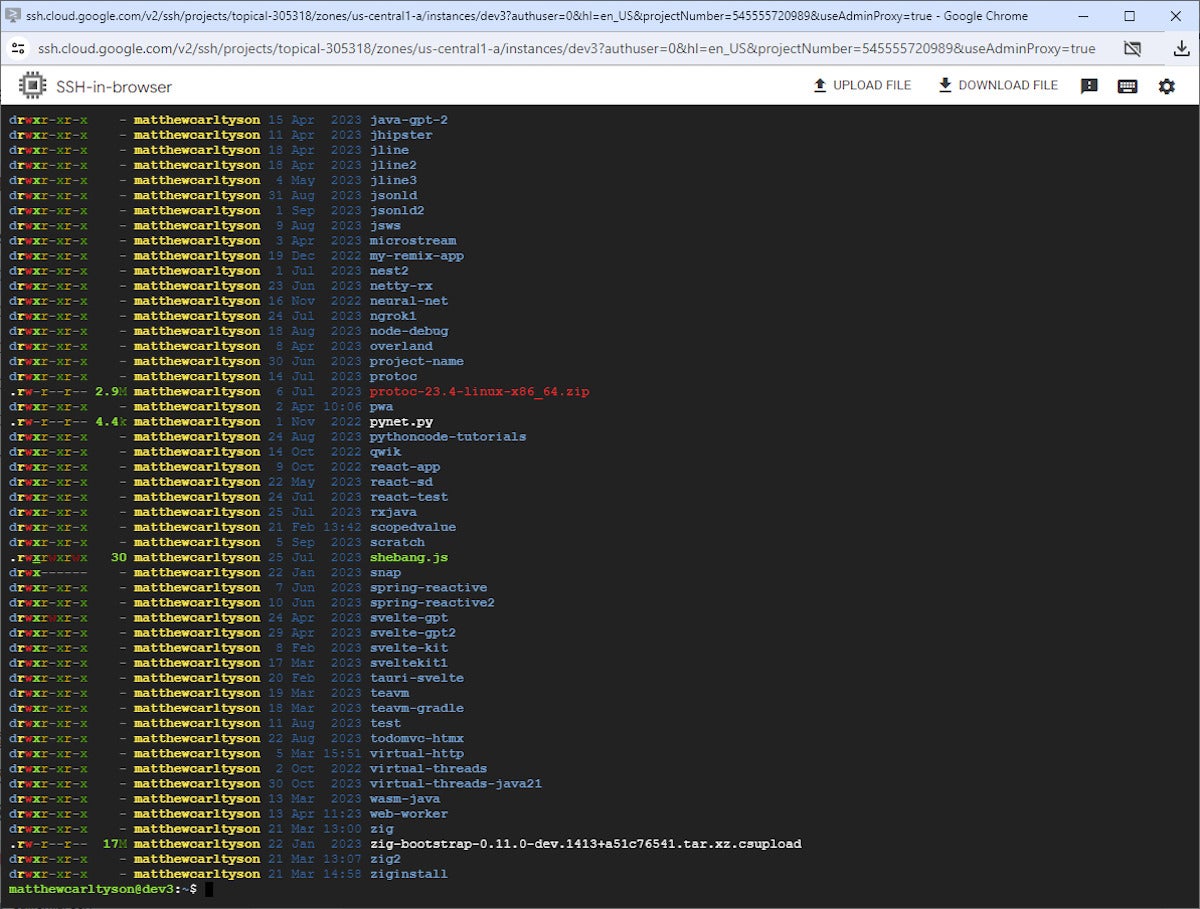Image resolution: width=1200 pixels, height=909 pixels.
Task: Click the terminal prompt cursor
Action: tap(209, 889)
